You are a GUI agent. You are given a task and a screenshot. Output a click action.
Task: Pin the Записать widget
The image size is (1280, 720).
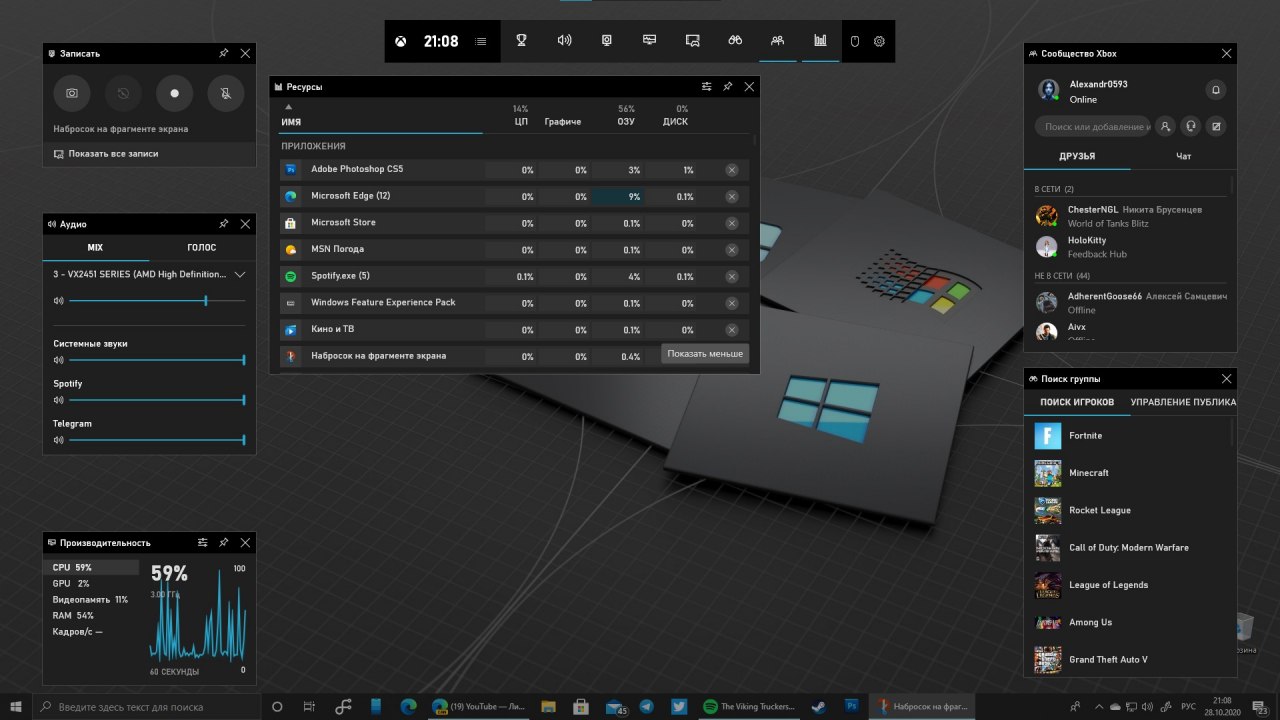[224, 53]
